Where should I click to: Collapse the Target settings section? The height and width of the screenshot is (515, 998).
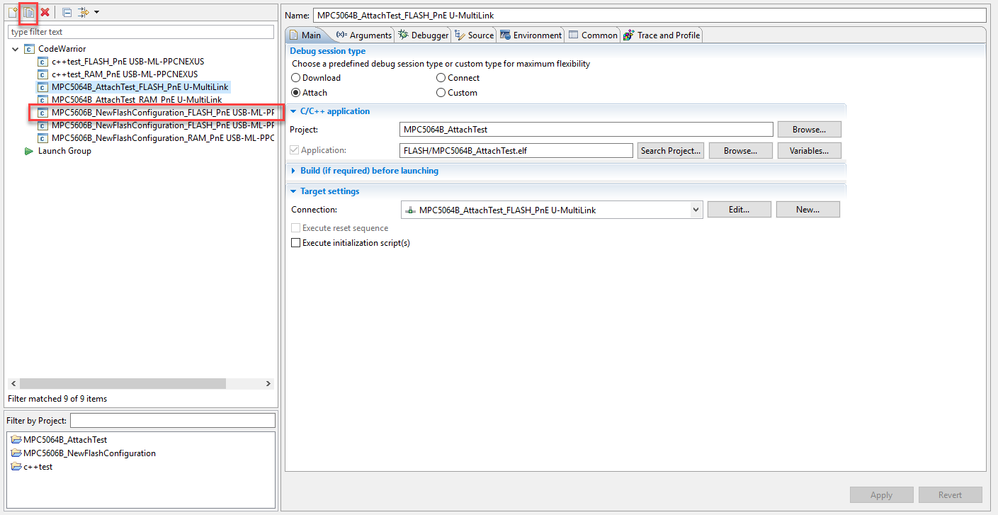[x=293, y=191]
